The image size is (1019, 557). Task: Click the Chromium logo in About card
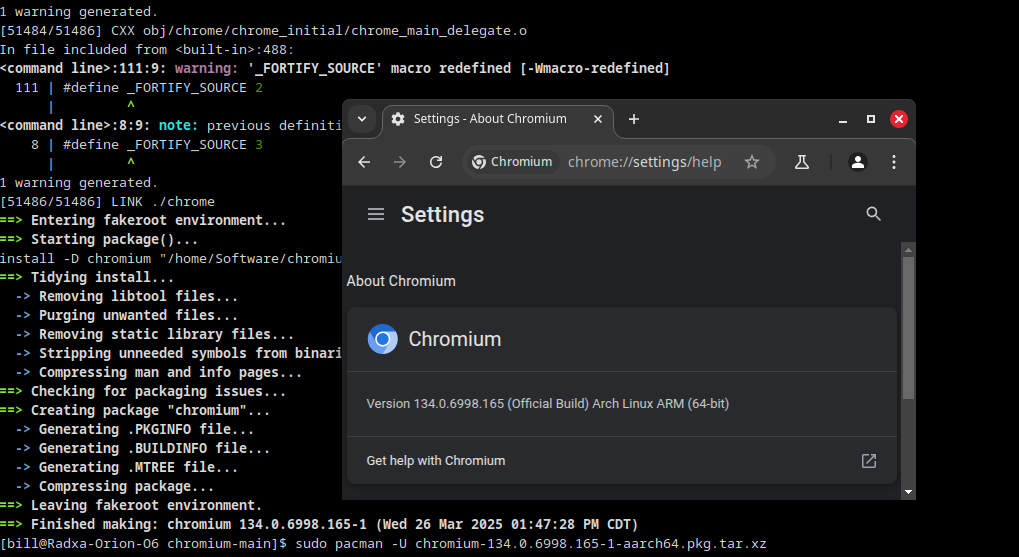point(383,339)
